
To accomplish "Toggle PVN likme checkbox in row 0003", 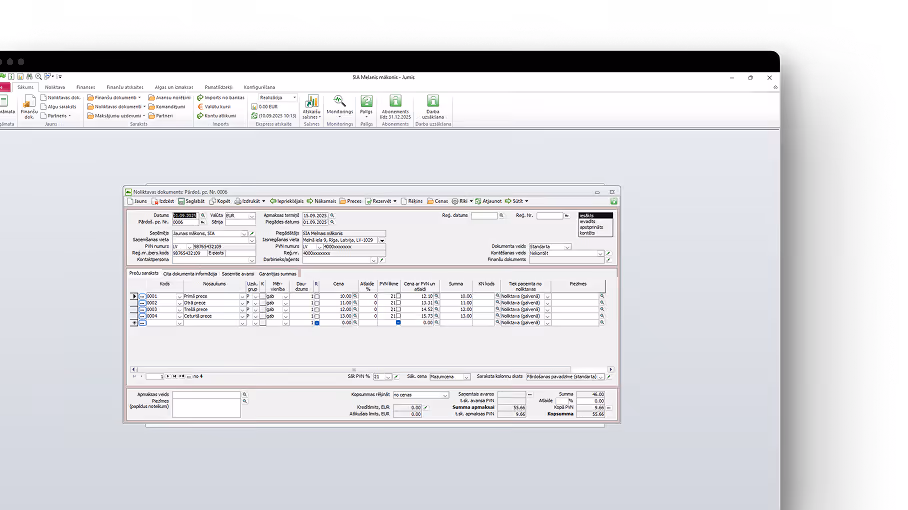I will 398,309.
